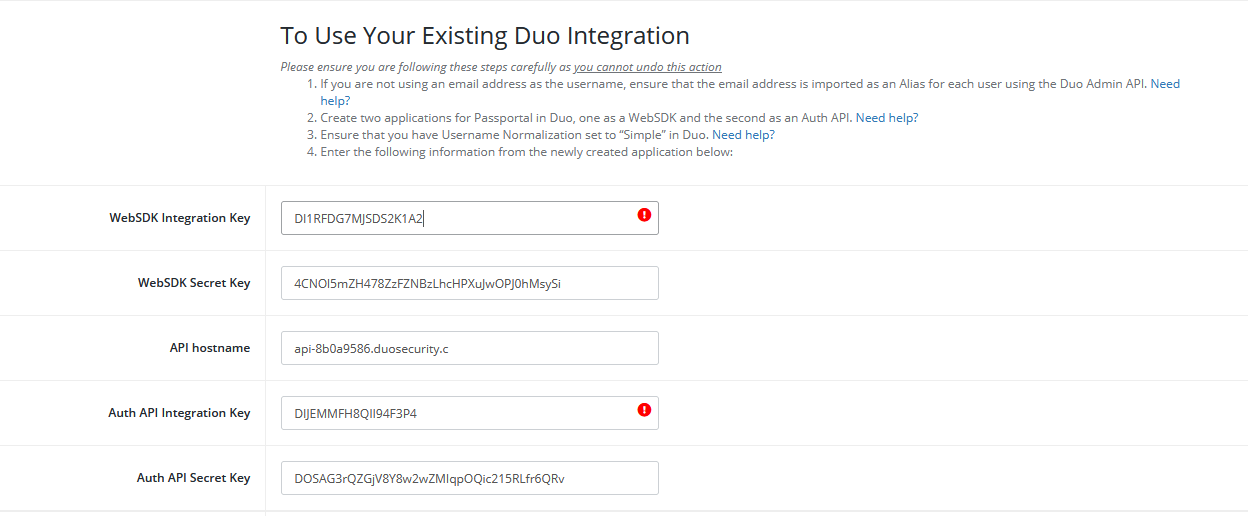Click the 'To Use Your Existing Duo Integration' heading
This screenshot has height=516, width=1248.
point(485,36)
